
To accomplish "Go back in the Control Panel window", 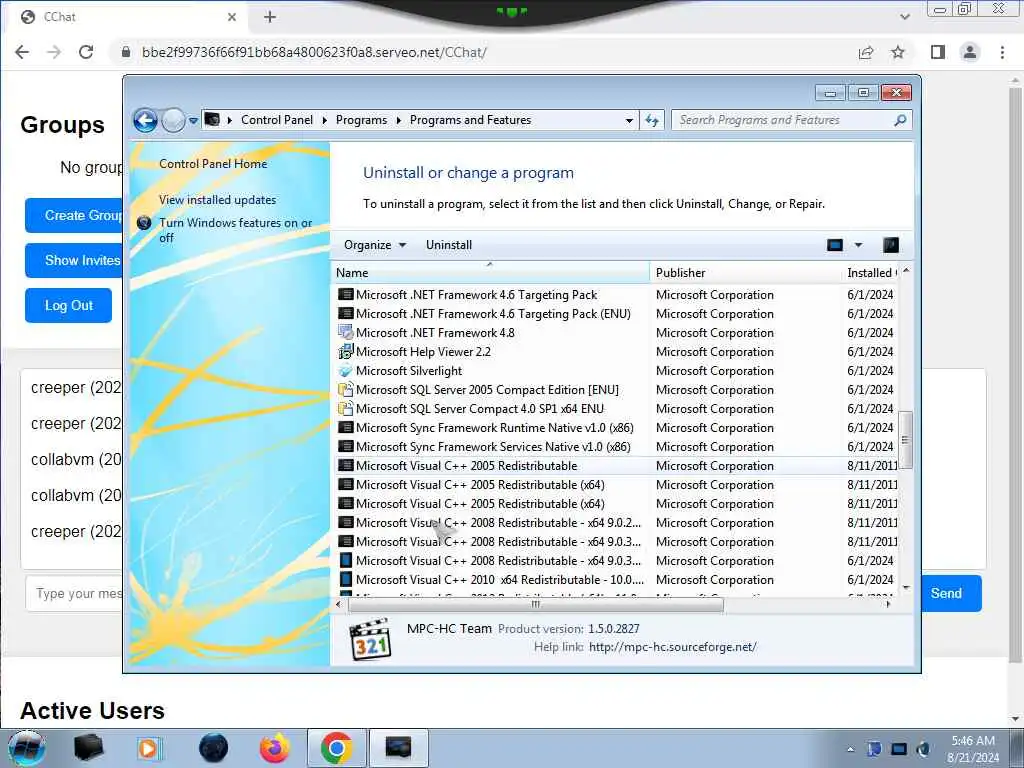I will point(146,120).
